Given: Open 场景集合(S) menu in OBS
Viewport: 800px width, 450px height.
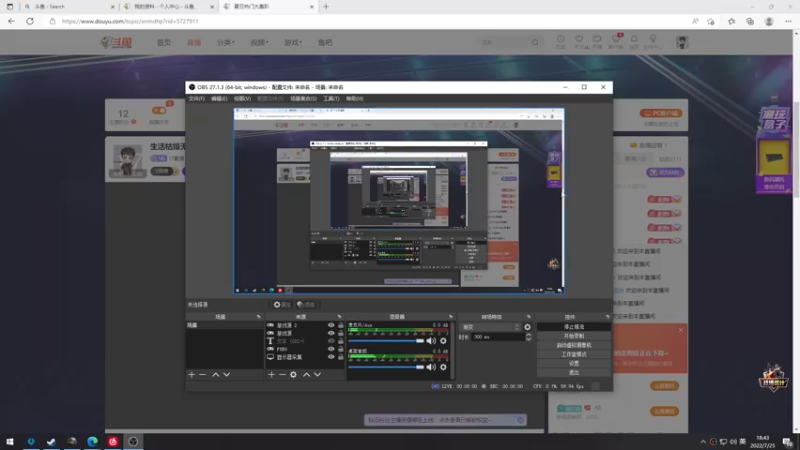Looking at the screenshot, I should [x=304, y=98].
